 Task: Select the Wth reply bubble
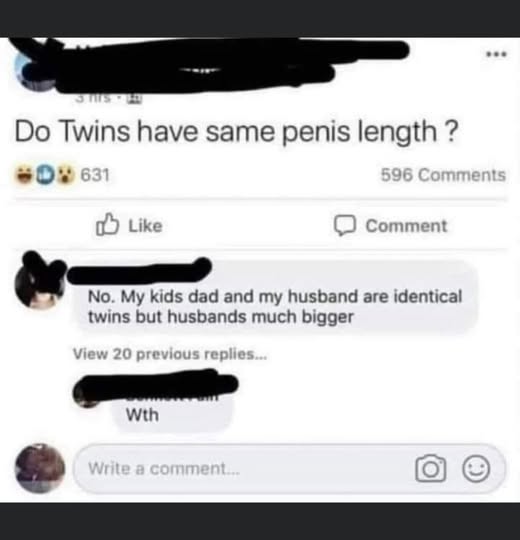(x=171, y=410)
